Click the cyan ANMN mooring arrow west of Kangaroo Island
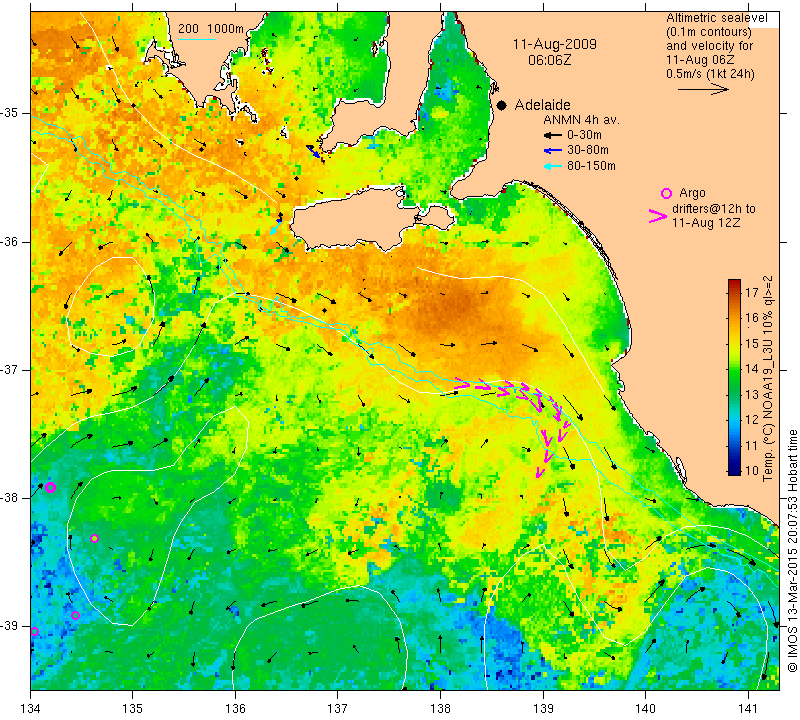 (x=276, y=227)
